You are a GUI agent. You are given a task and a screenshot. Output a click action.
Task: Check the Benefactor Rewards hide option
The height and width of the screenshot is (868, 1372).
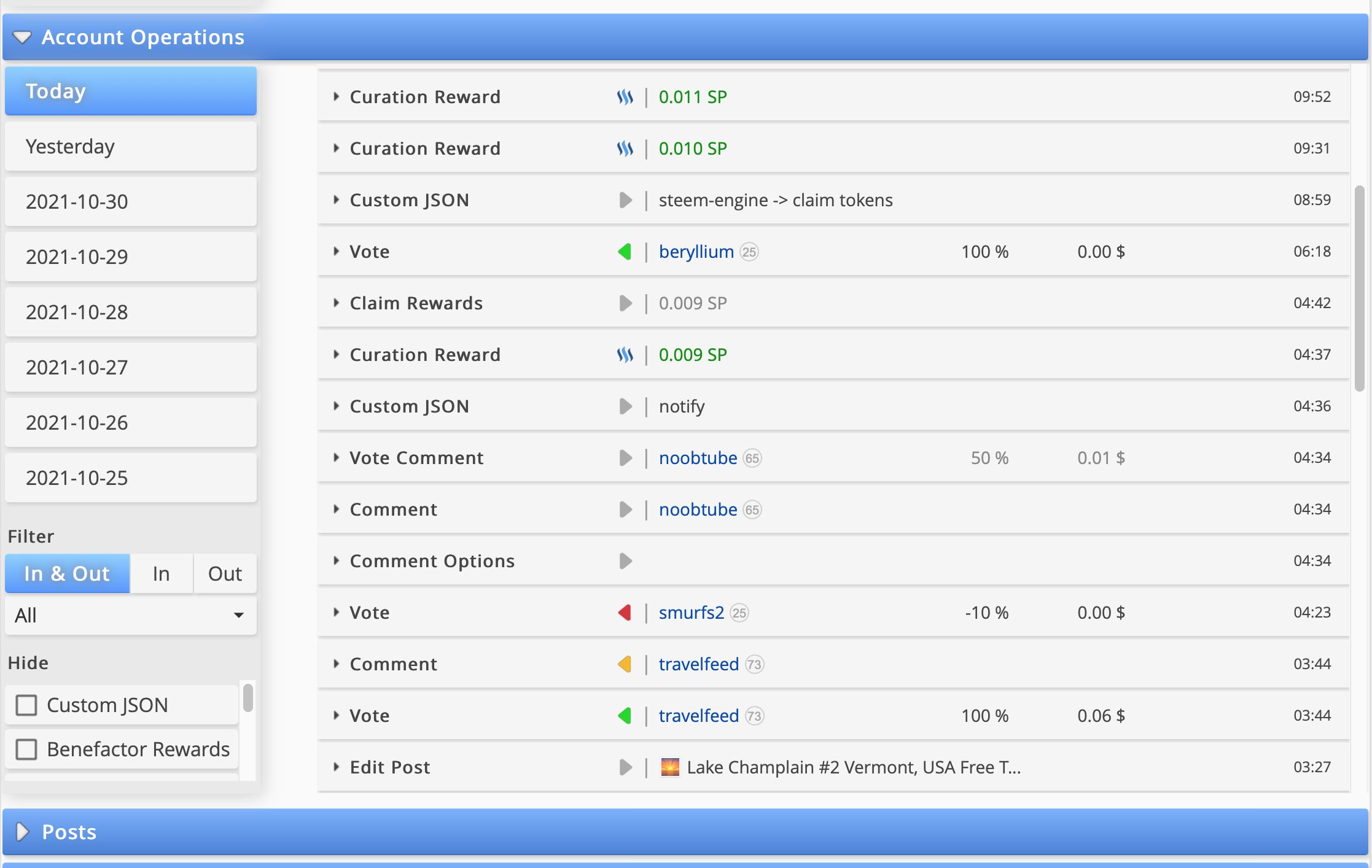point(26,750)
